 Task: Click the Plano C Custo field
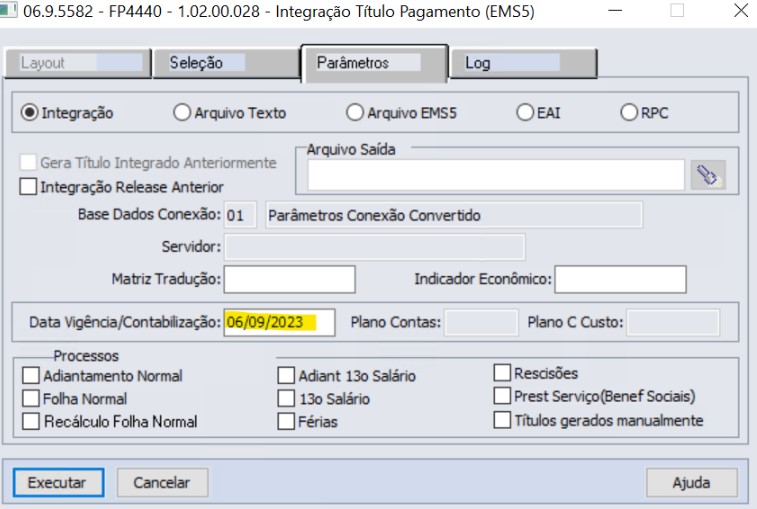tap(673, 322)
